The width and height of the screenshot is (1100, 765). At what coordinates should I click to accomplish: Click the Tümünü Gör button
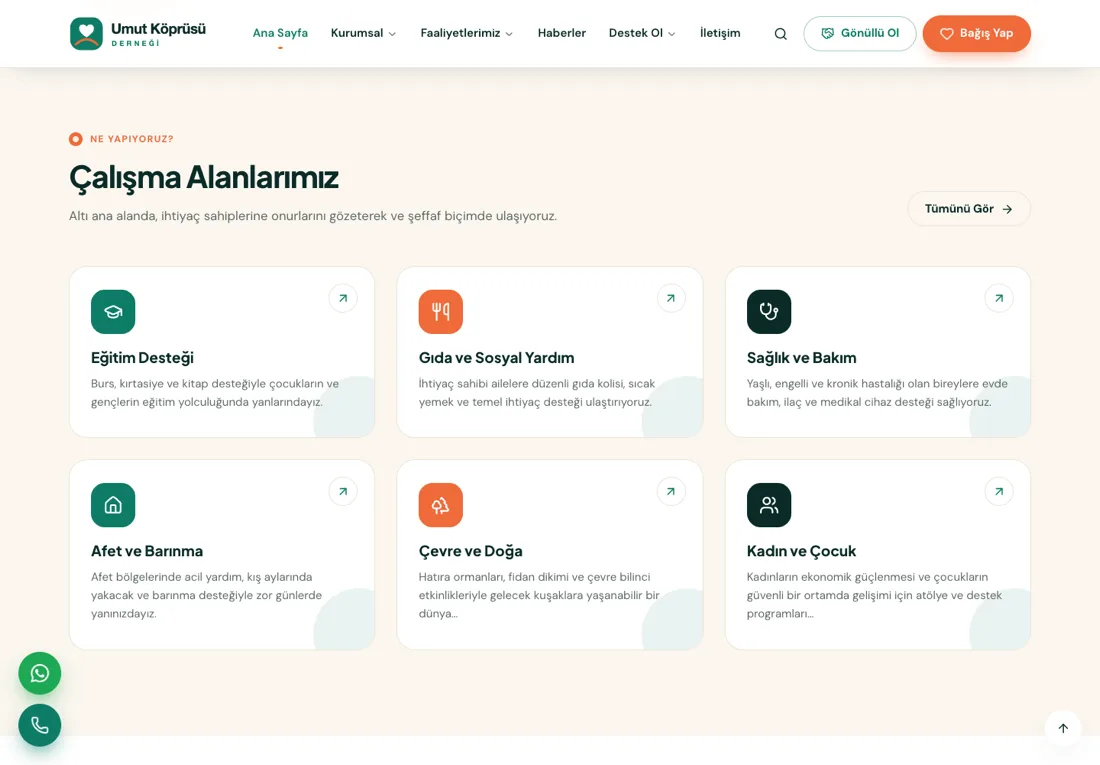(x=969, y=209)
